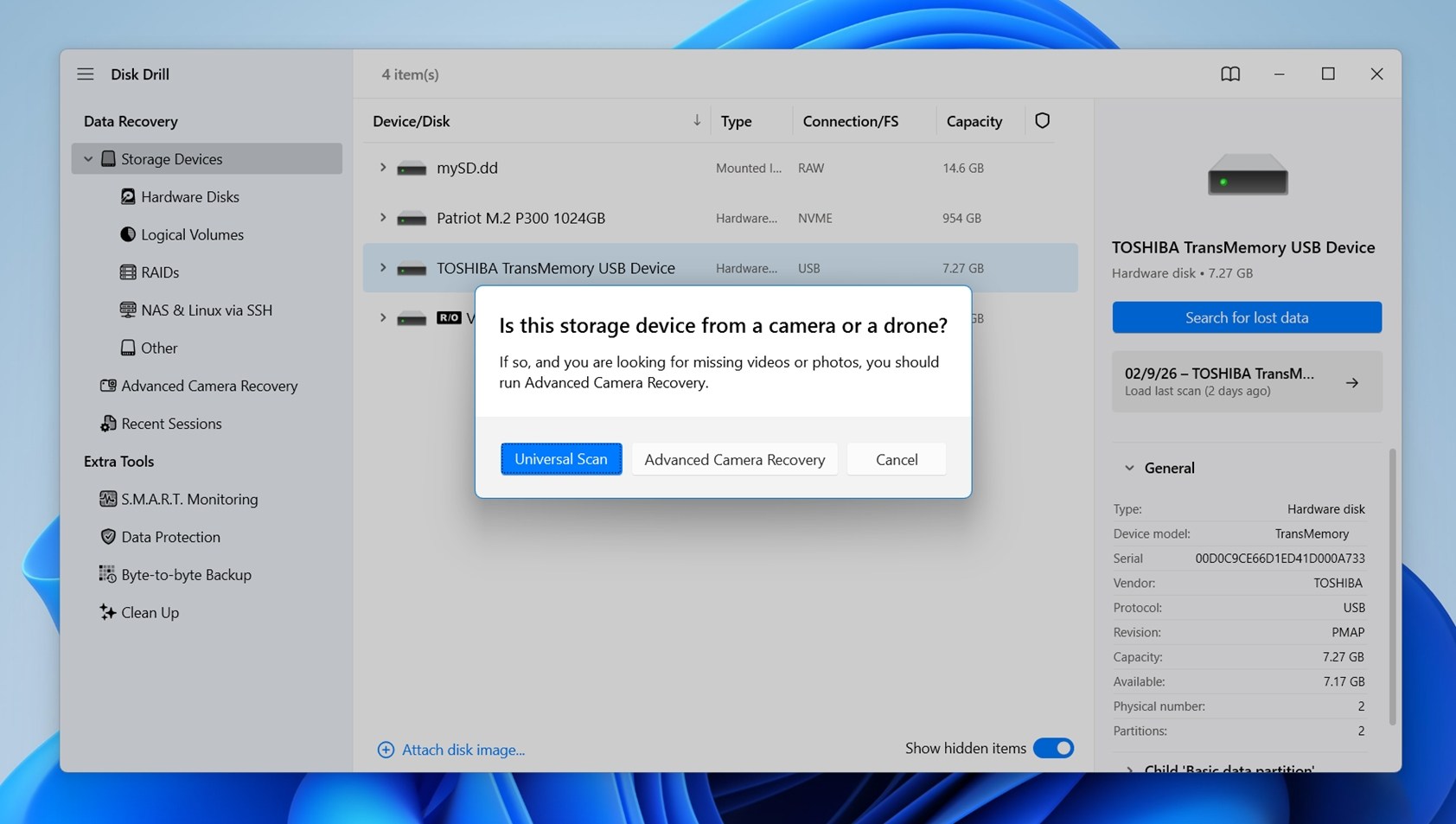
Task: Toggle the Show hidden items switch
Action: pyautogui.click(x=1053, y=748)
